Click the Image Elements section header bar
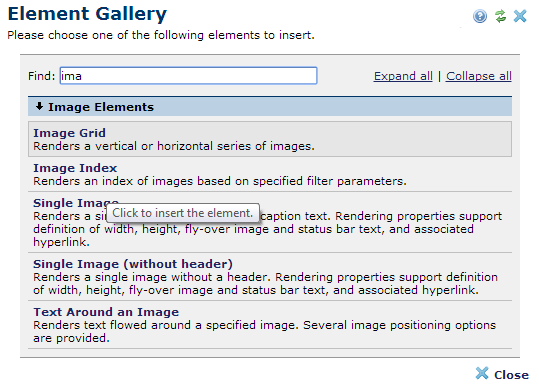 pos(270,107)
